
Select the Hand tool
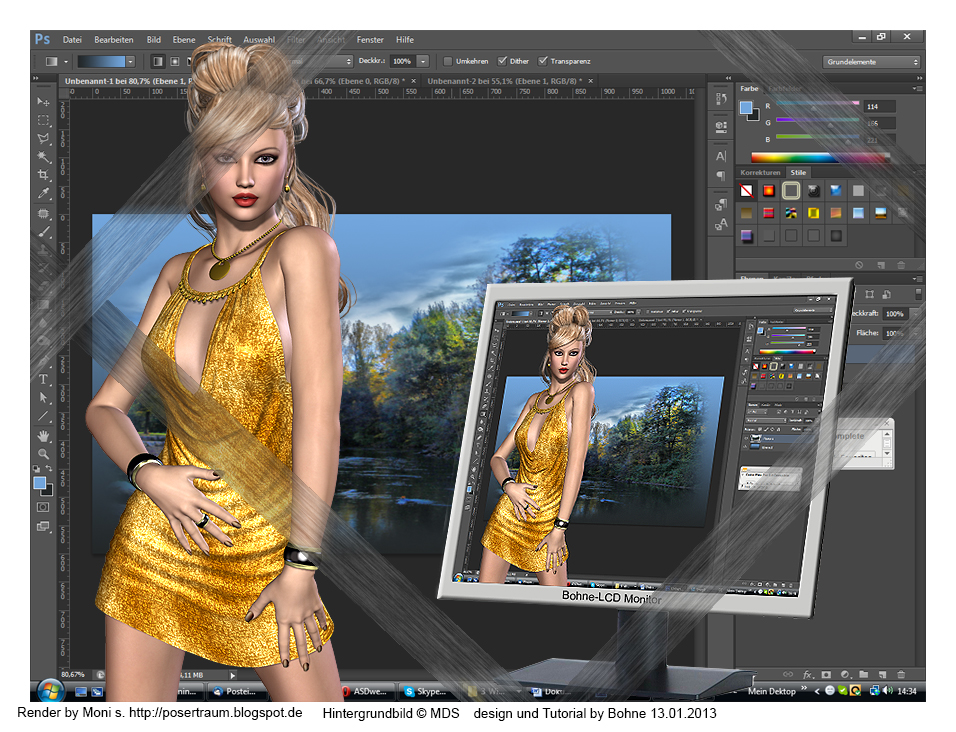click(43, 435)
